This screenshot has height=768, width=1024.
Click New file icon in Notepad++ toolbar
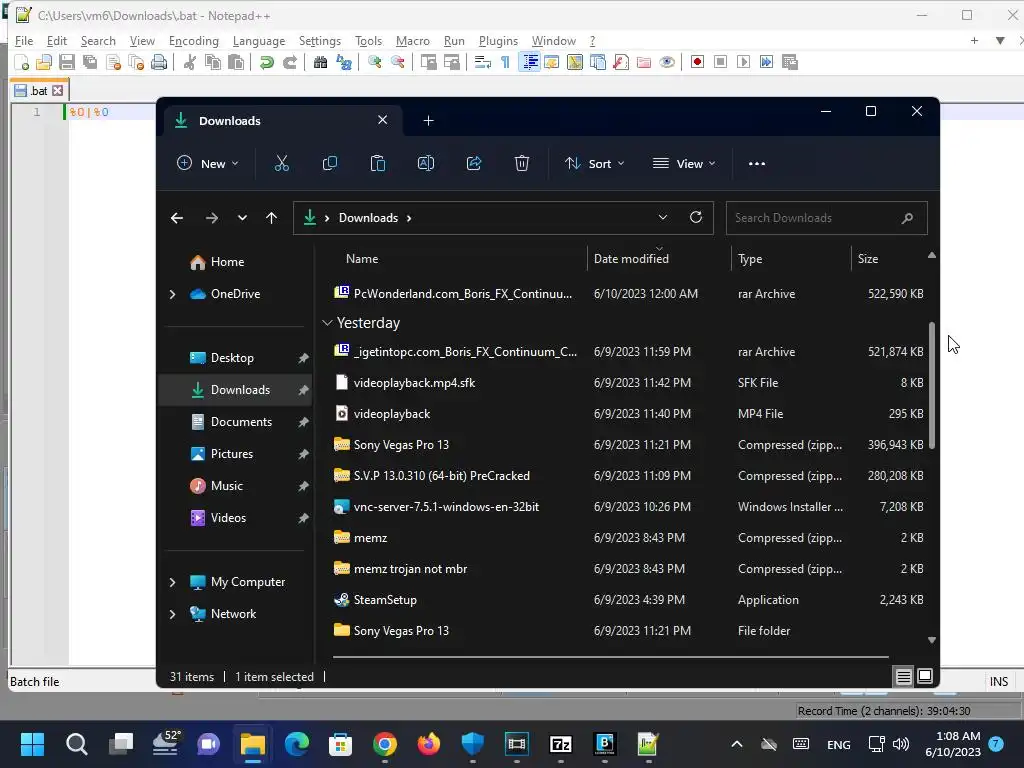tap(21, 62)
